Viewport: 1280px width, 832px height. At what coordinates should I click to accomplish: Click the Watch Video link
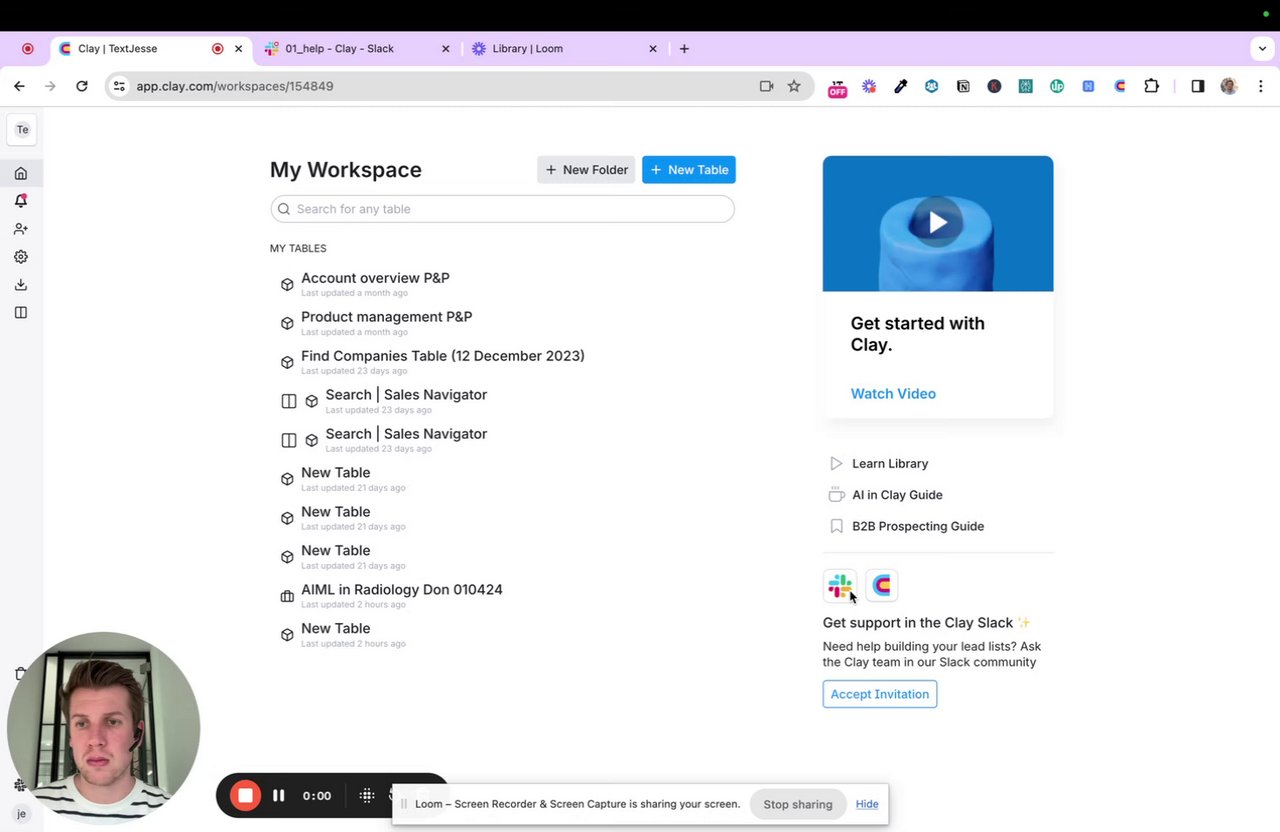[893, 394]
